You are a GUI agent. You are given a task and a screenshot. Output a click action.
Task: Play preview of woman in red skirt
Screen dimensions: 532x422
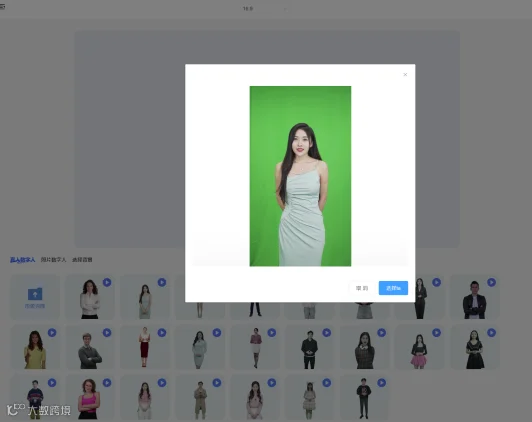pyautogui.click(x=162, y=333)
